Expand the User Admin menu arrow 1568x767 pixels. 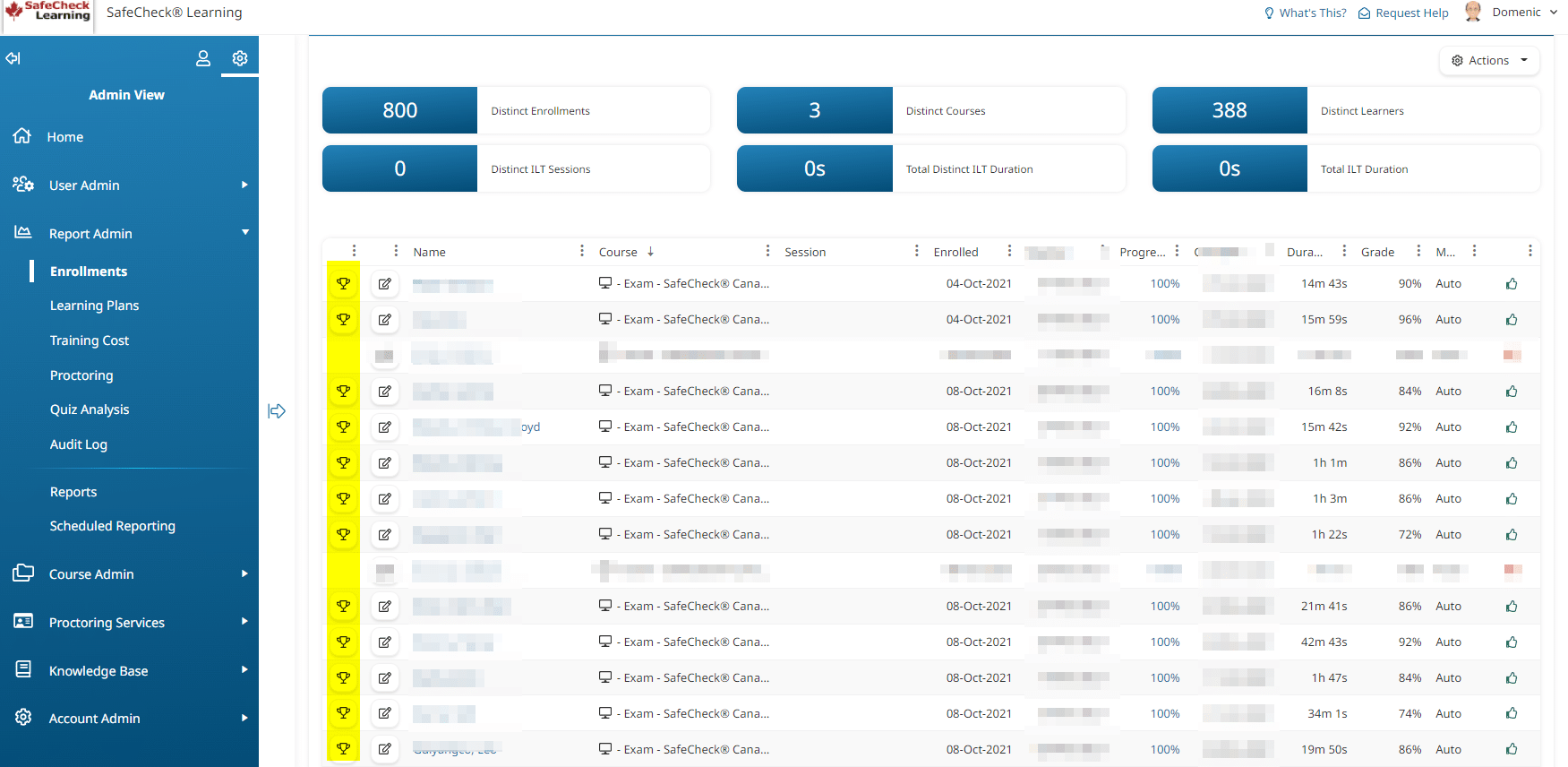coord(244,185)
